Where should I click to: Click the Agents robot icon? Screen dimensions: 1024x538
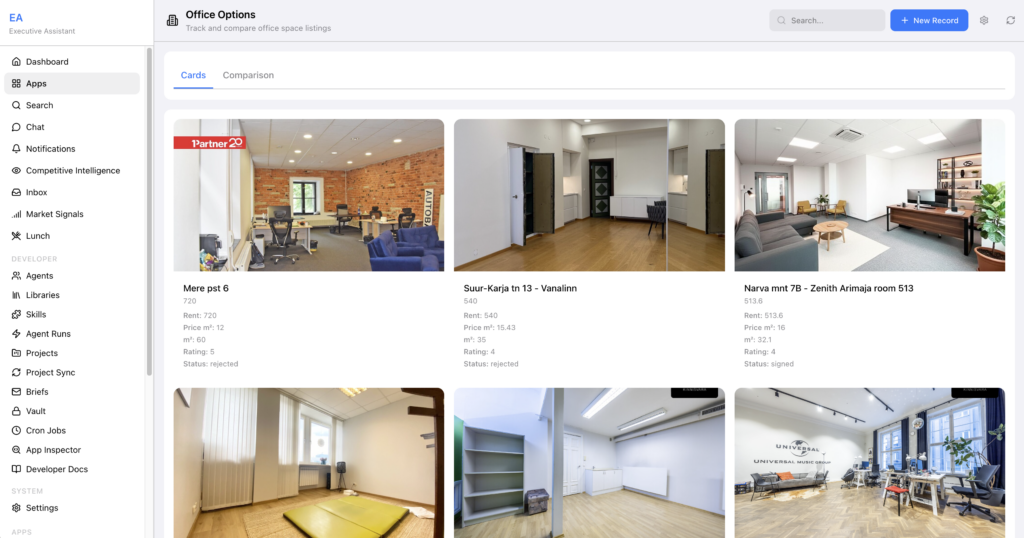tap(16, 276)
